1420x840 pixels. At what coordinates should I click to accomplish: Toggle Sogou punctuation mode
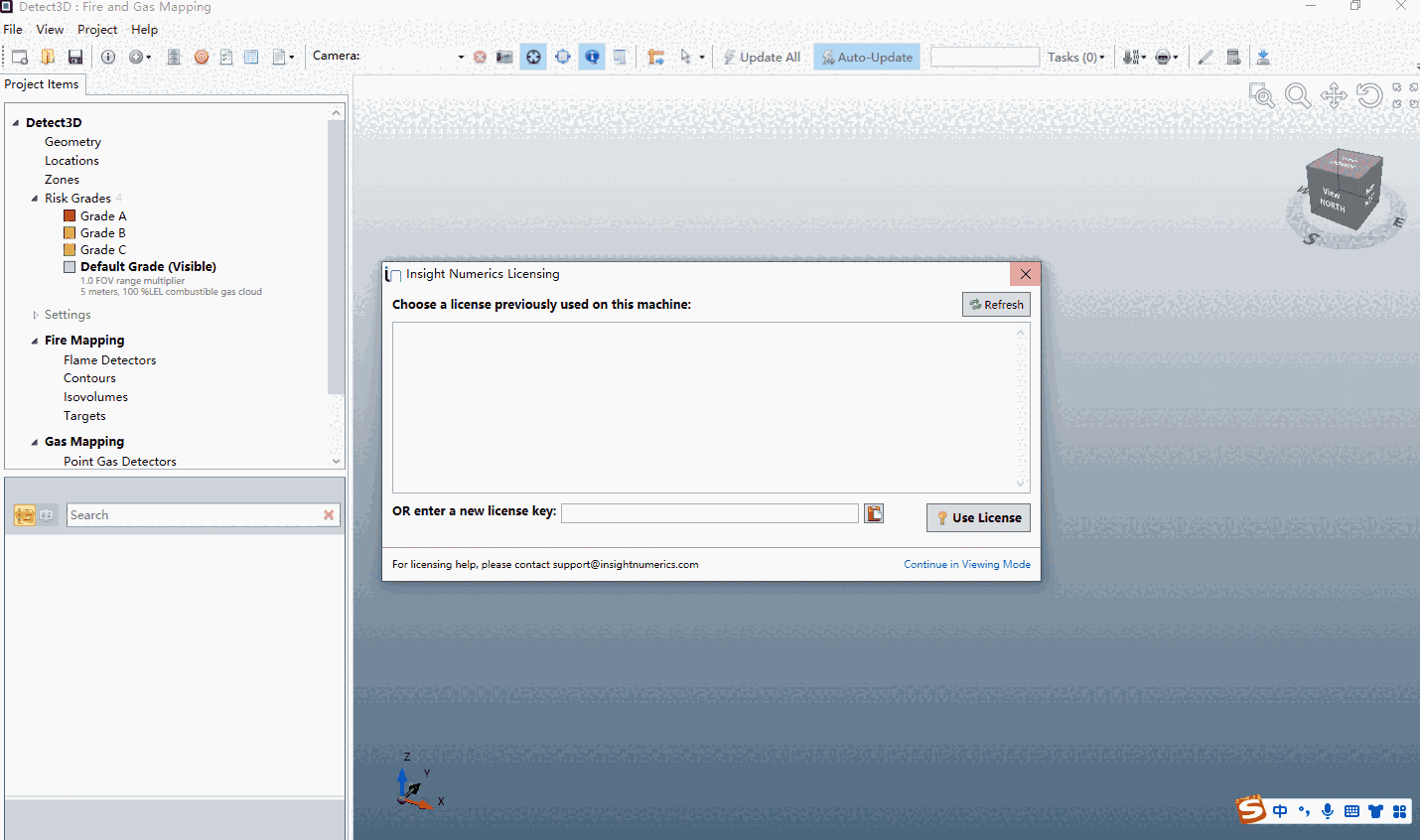pyautogui.click(x=1304, y=811)
